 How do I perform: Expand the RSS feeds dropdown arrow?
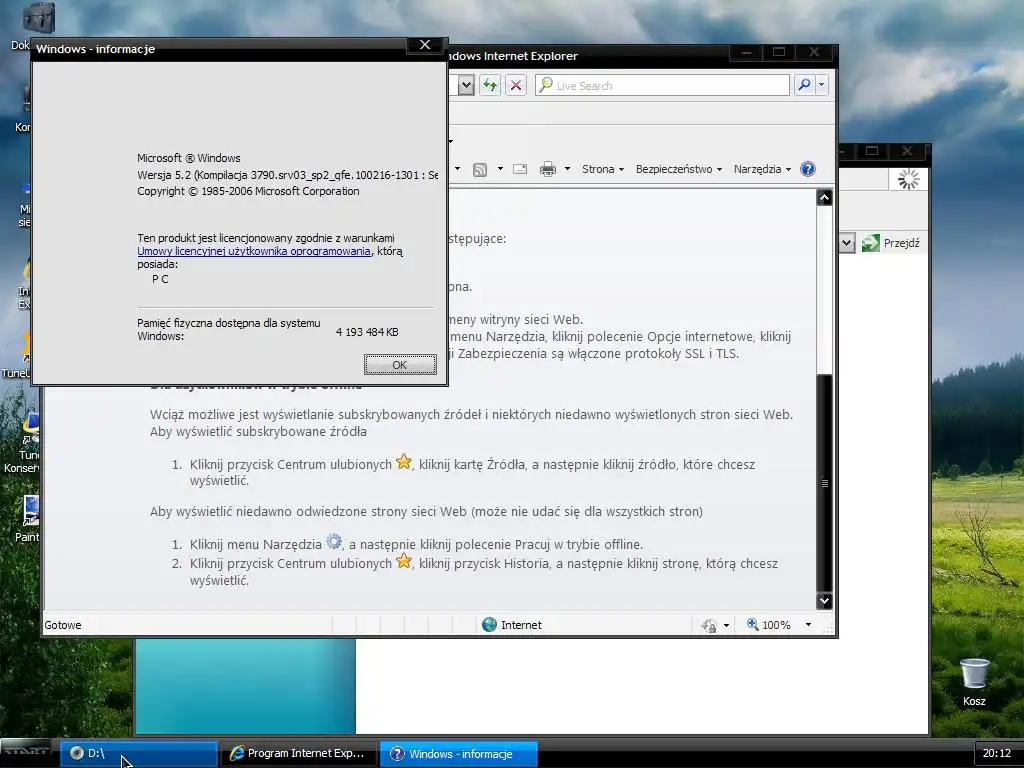(500, 169)
